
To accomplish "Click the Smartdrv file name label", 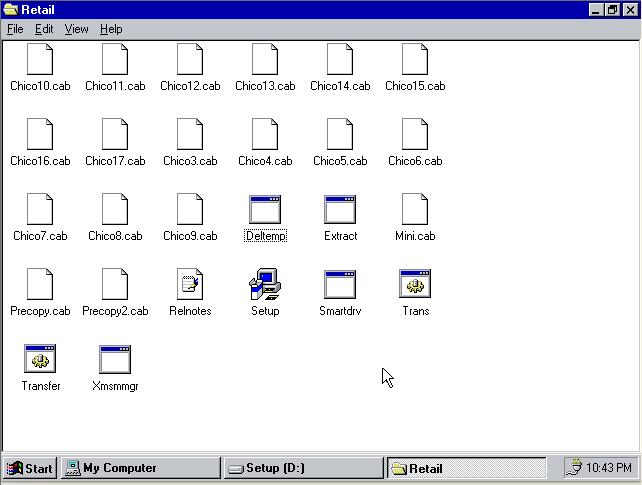I will (340, 311).
